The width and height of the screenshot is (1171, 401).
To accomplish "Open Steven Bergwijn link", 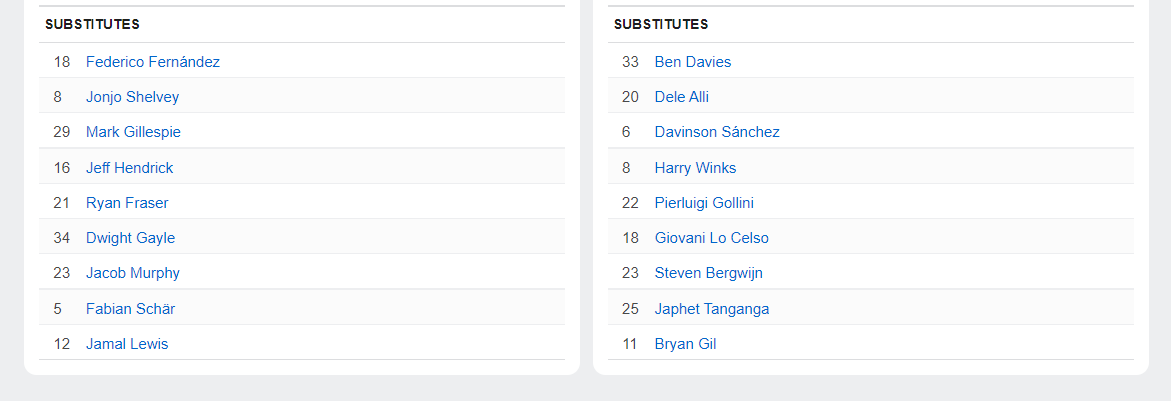I will pos(709,273).
